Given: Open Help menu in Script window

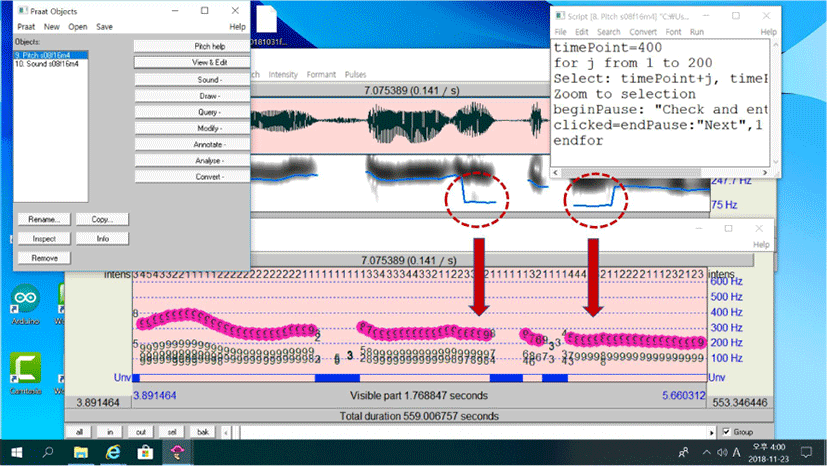Looking at the screenshot, I should point(768,32).
